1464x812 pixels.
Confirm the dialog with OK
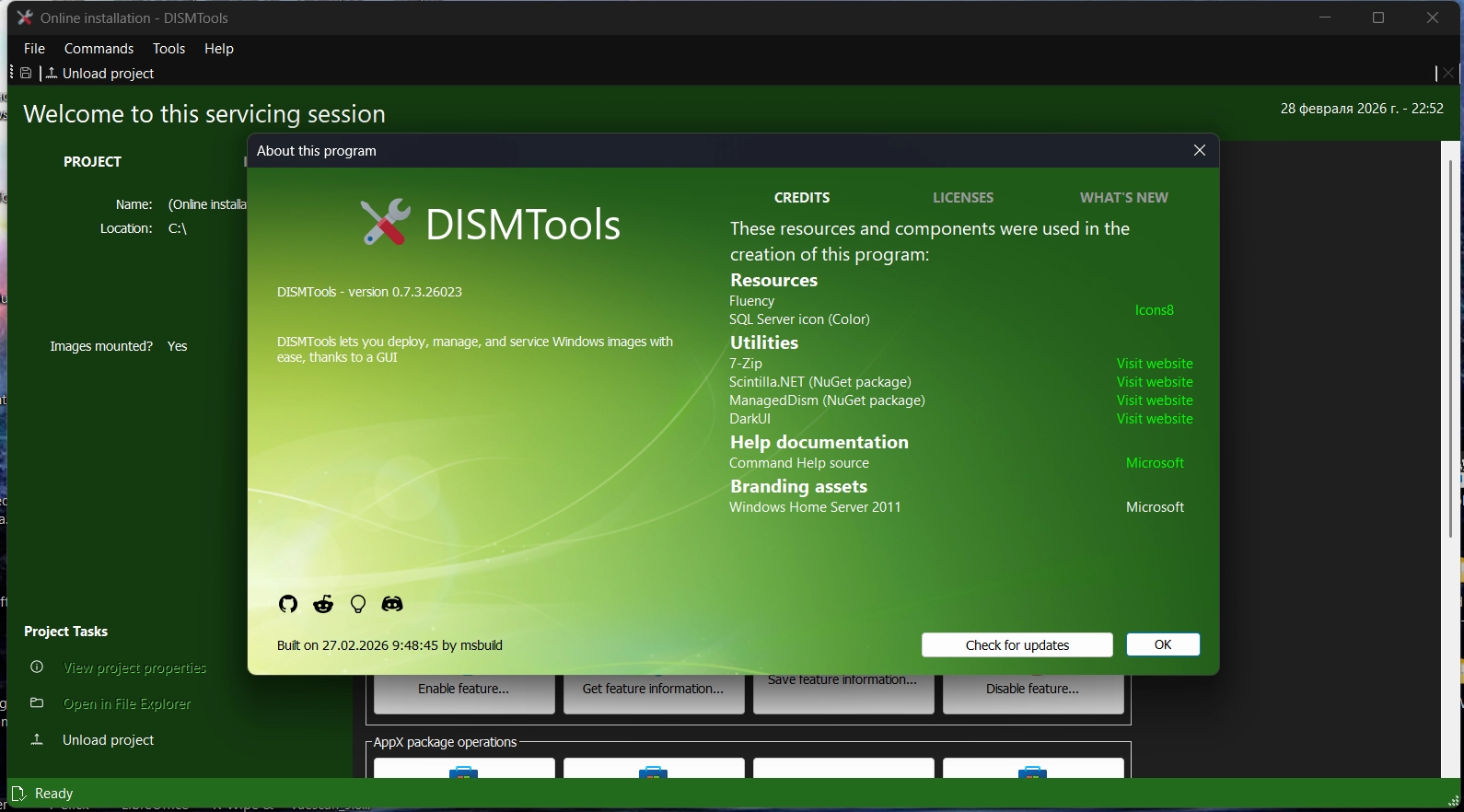click(1163, 644)
